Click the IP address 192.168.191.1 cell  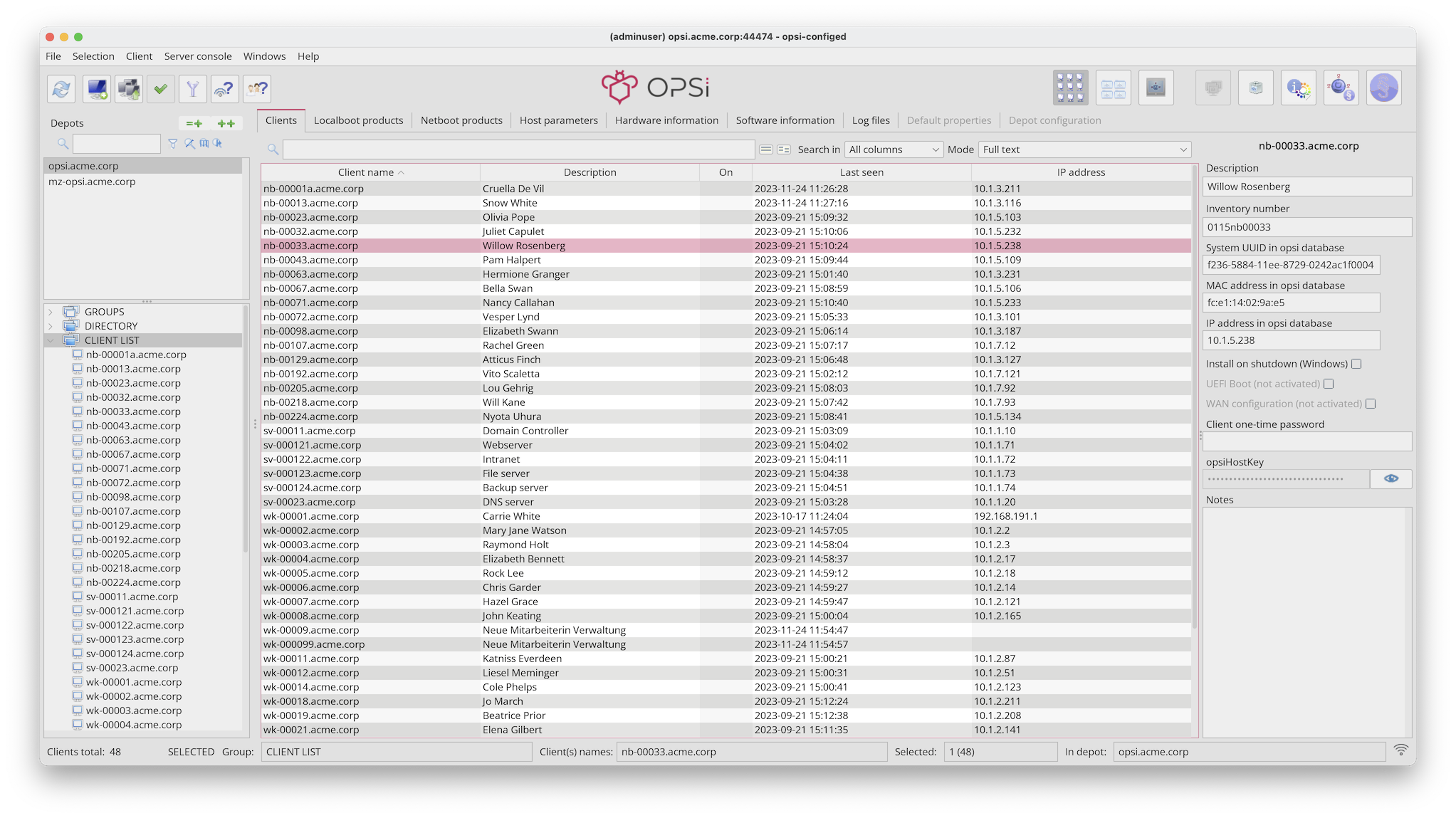pyautogui.click(x=1081, y=516)
